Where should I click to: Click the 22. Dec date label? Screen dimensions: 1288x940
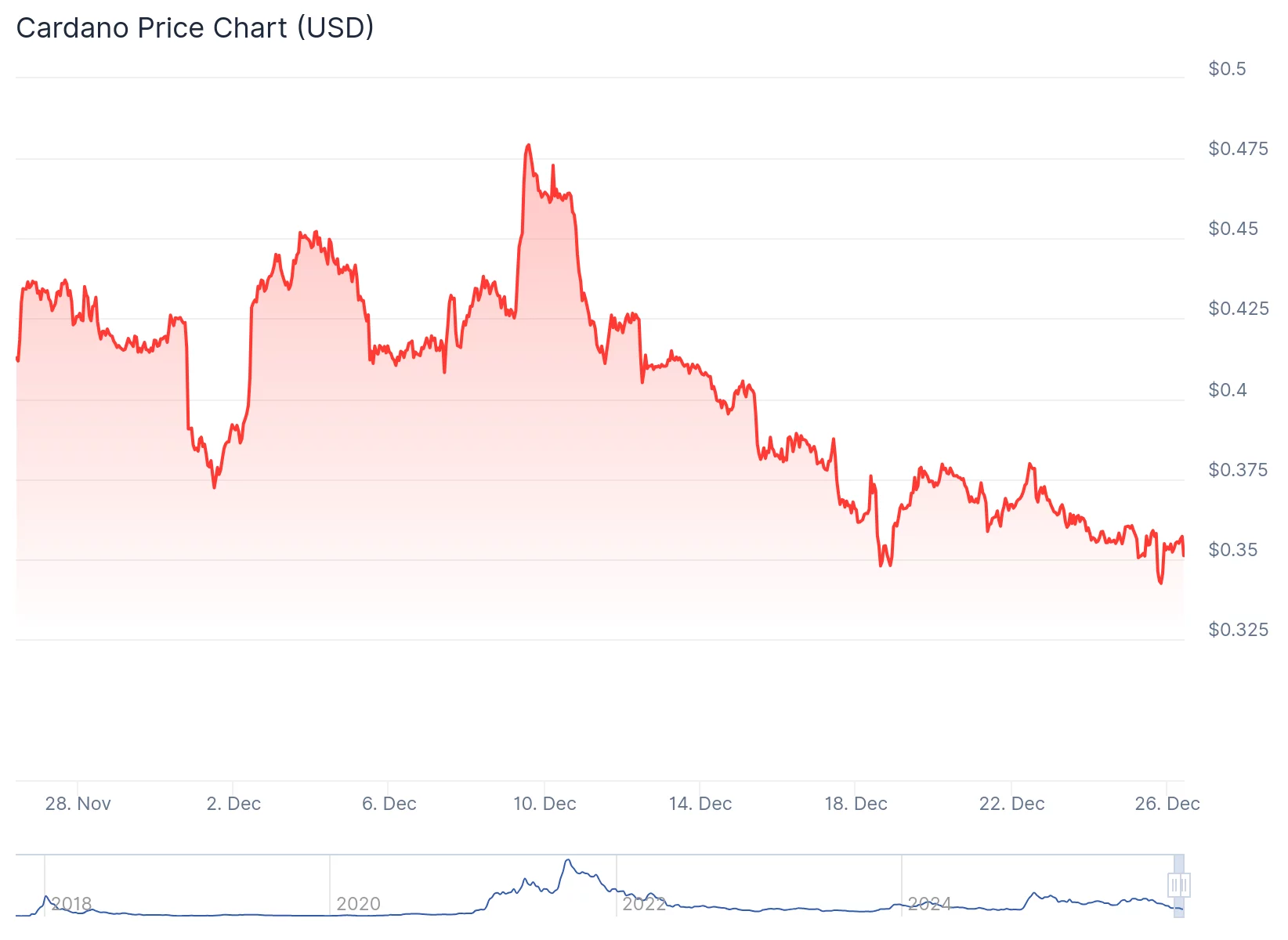pyautogui.click(x=1011, y=804)
